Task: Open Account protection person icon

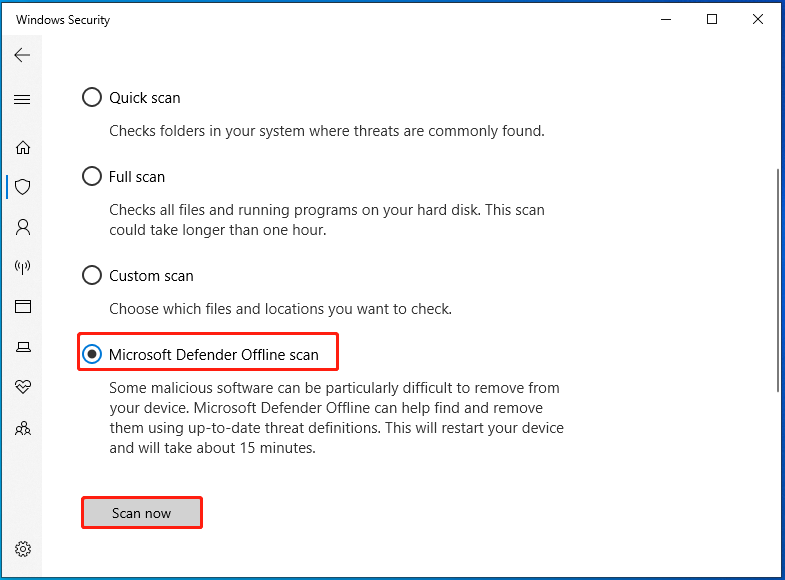Action: point(23,227)
